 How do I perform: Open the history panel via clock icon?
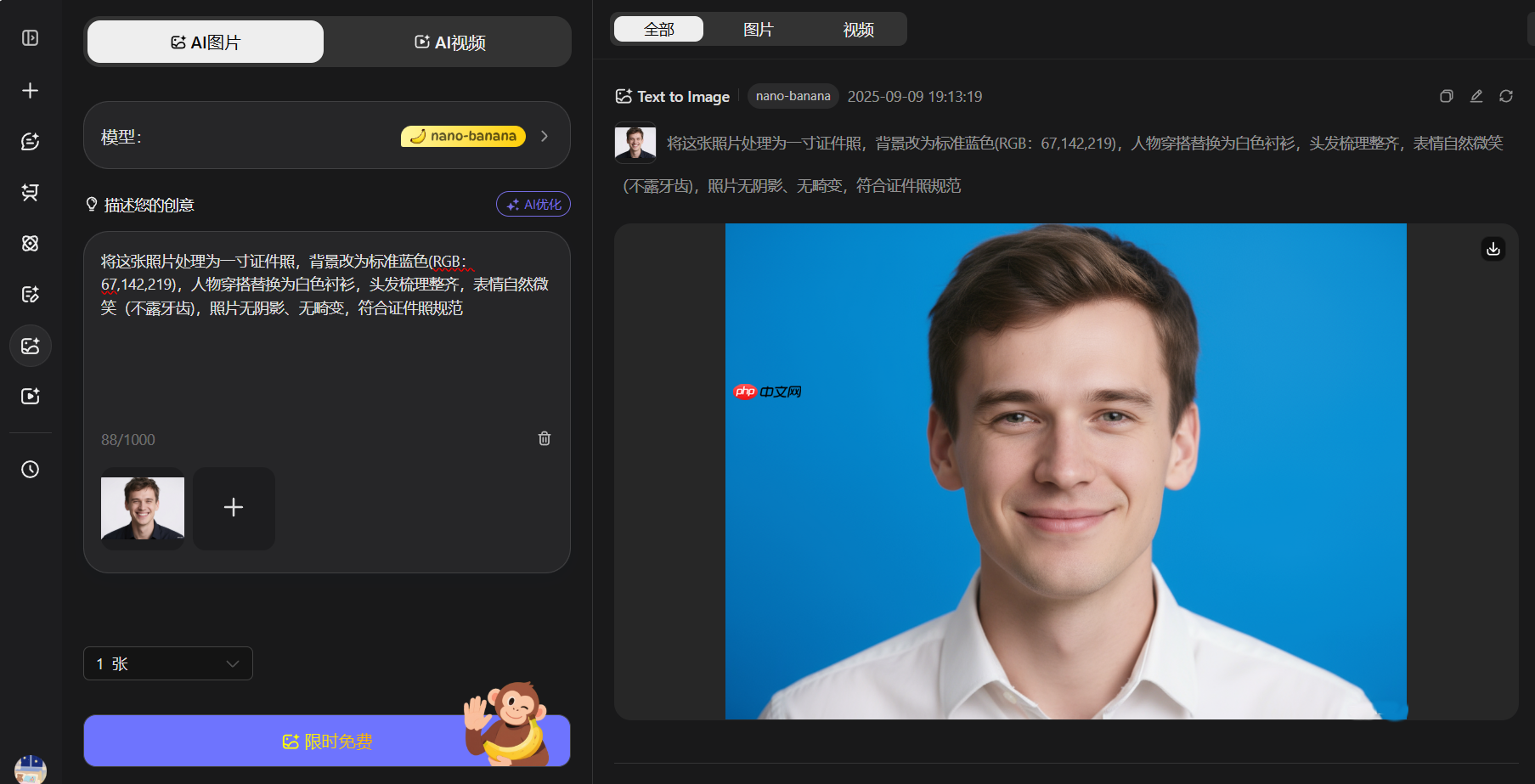pos(31,469)
